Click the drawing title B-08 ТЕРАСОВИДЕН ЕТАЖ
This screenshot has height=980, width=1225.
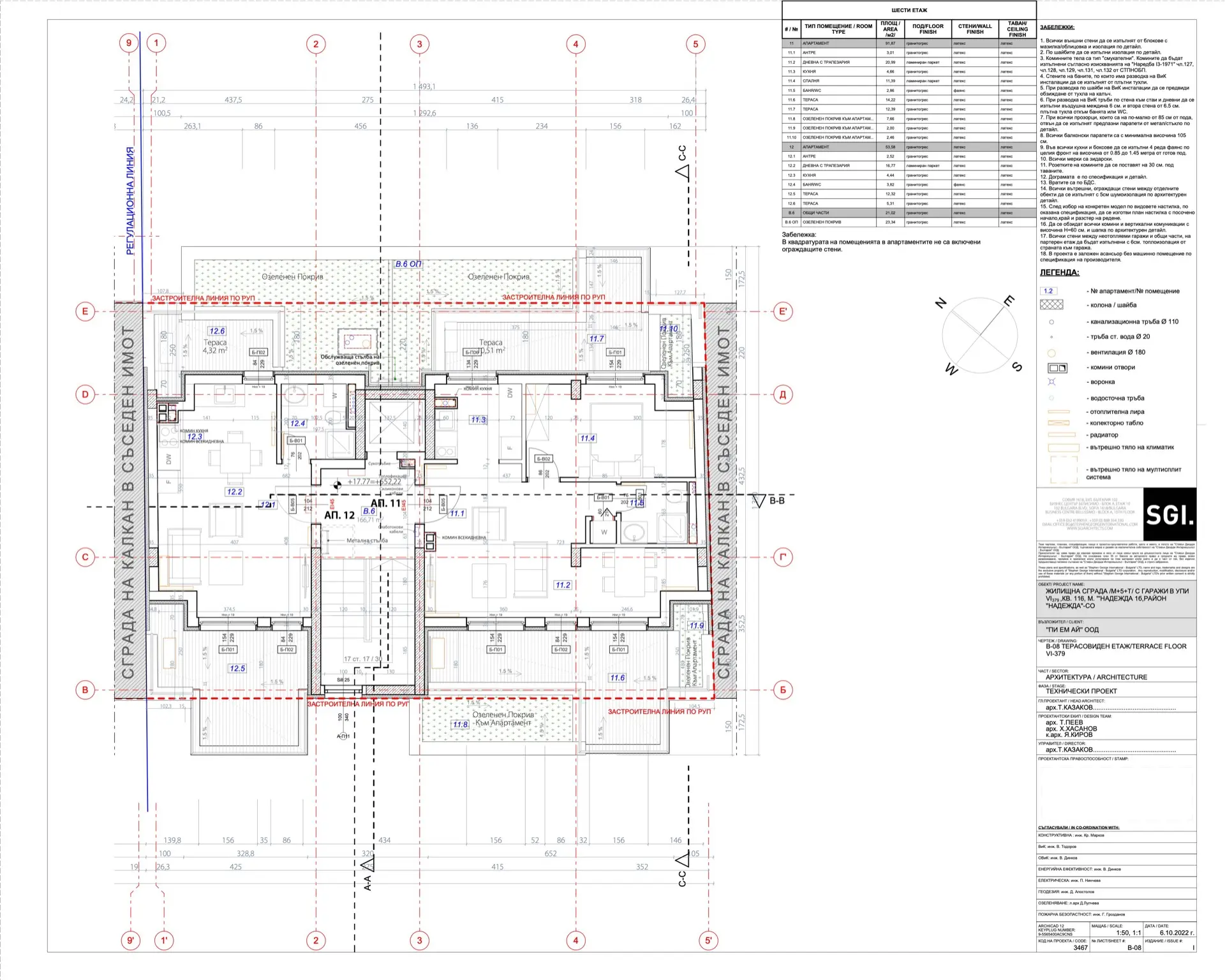coord(1115,646)
